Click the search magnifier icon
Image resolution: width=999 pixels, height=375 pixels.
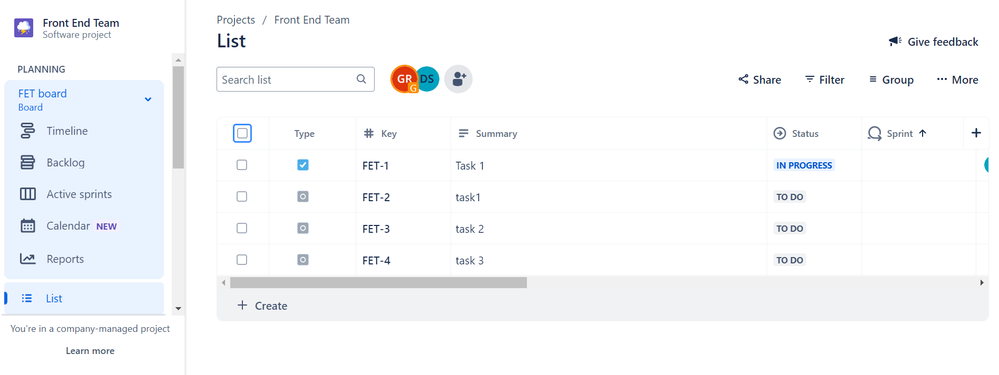coord(361,80)
